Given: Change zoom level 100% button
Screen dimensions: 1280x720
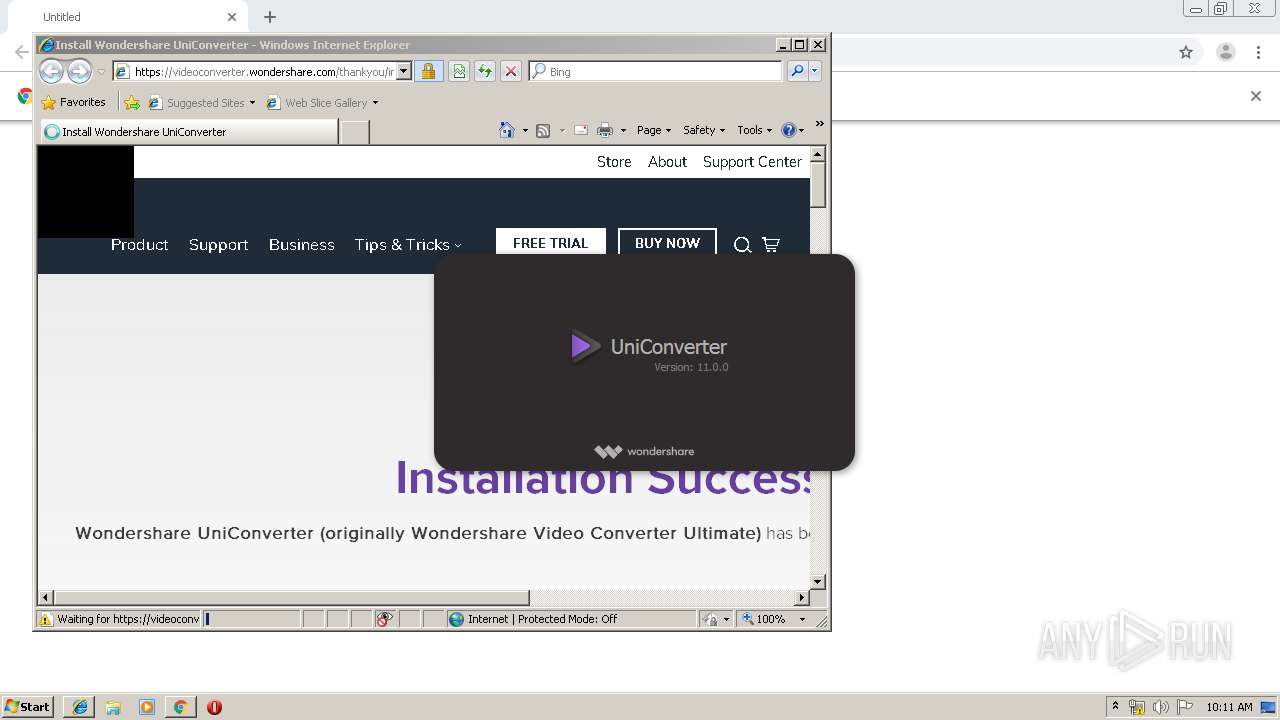Looking at the screenshot, I should click(x=763, y=619).
